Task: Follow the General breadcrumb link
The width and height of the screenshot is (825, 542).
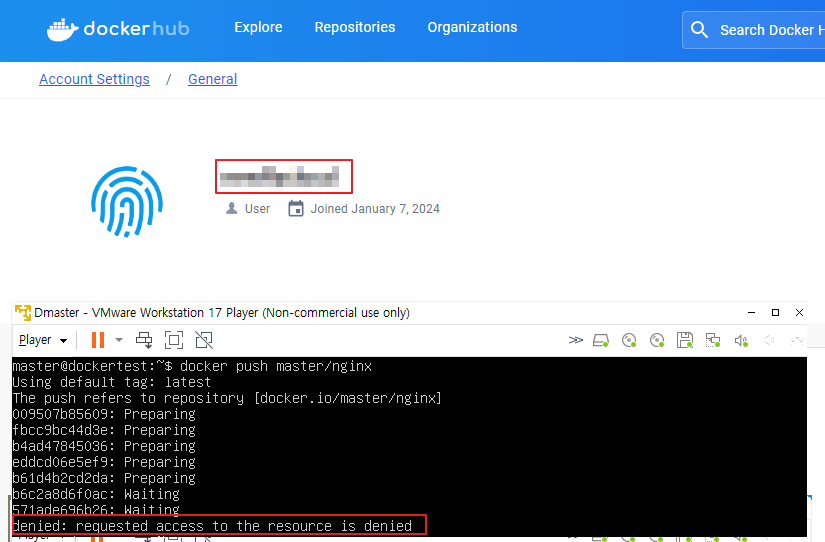Action: [213, 79]
